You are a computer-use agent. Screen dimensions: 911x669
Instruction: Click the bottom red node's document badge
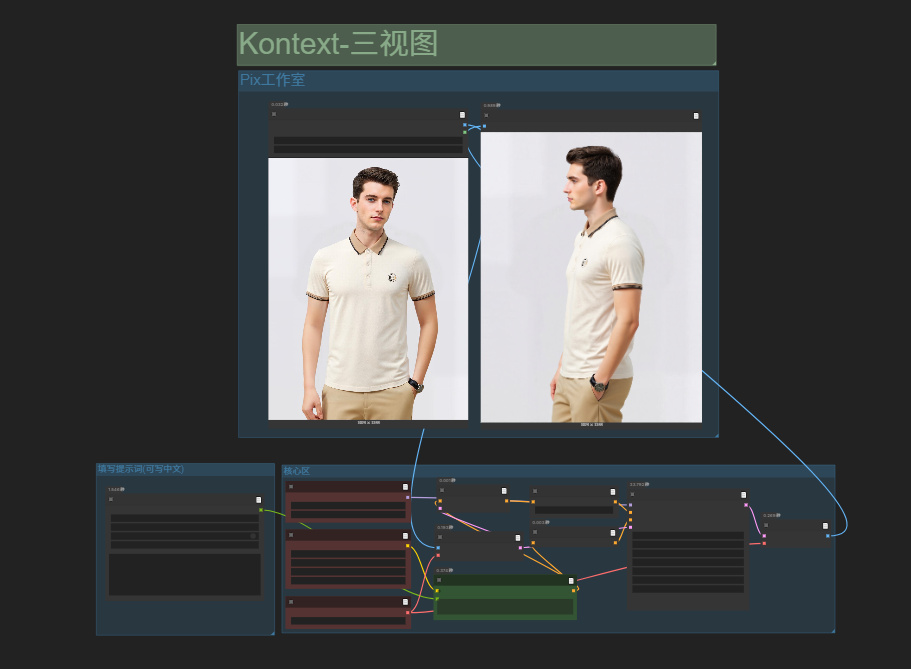point(406,602)
